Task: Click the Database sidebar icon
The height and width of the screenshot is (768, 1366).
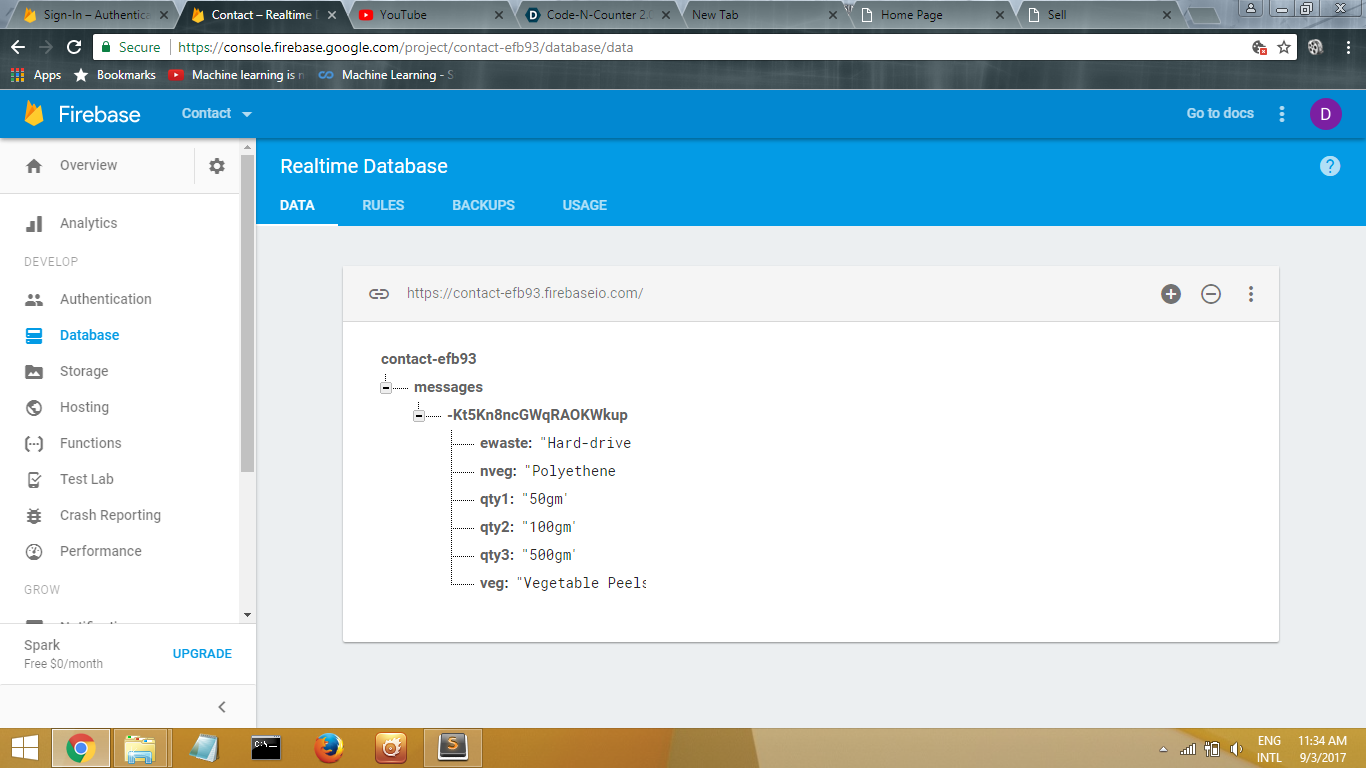Action: [x=34, y=335]
